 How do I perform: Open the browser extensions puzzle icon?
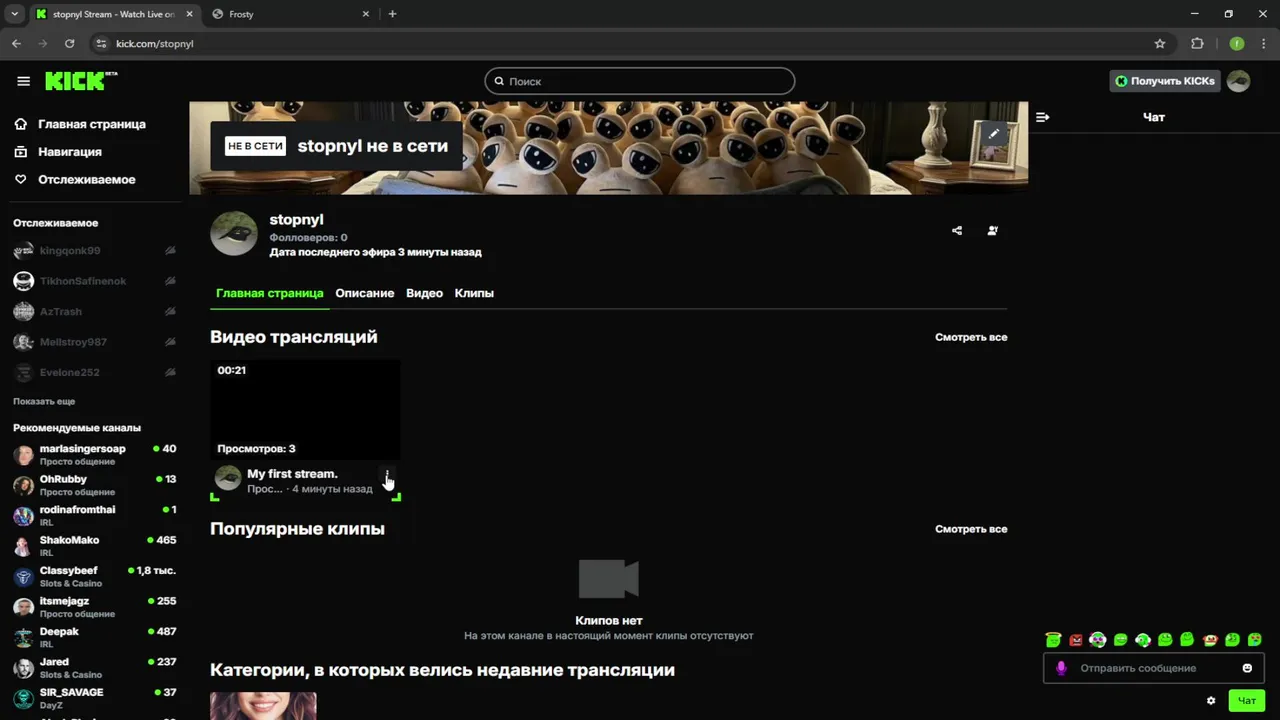[x=1197, y=43]
